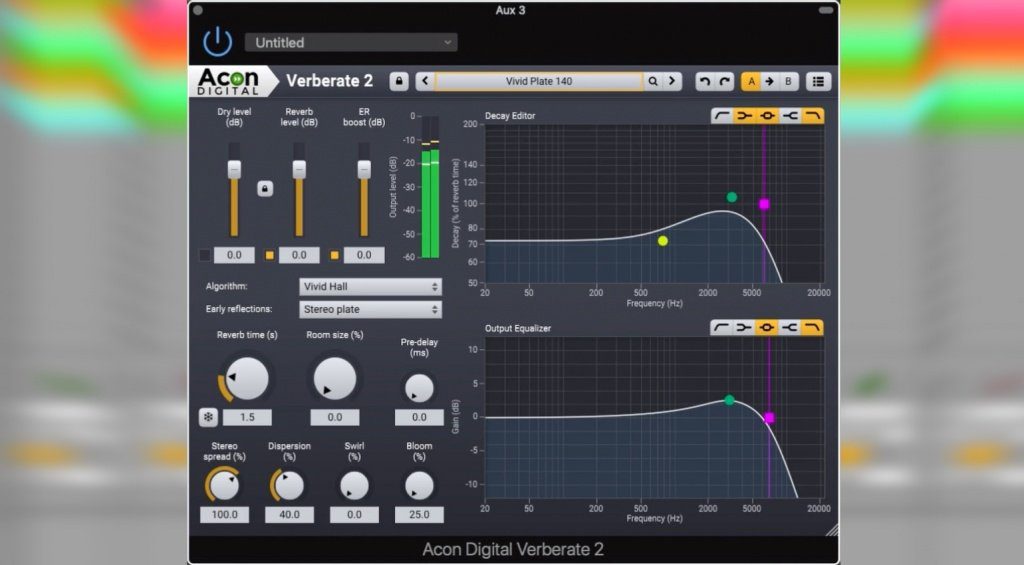Image resolution: width=1024 pixels, height=565 pixels.
Task: Toggle the plugin power bypass button
Action: pos(217,42)
